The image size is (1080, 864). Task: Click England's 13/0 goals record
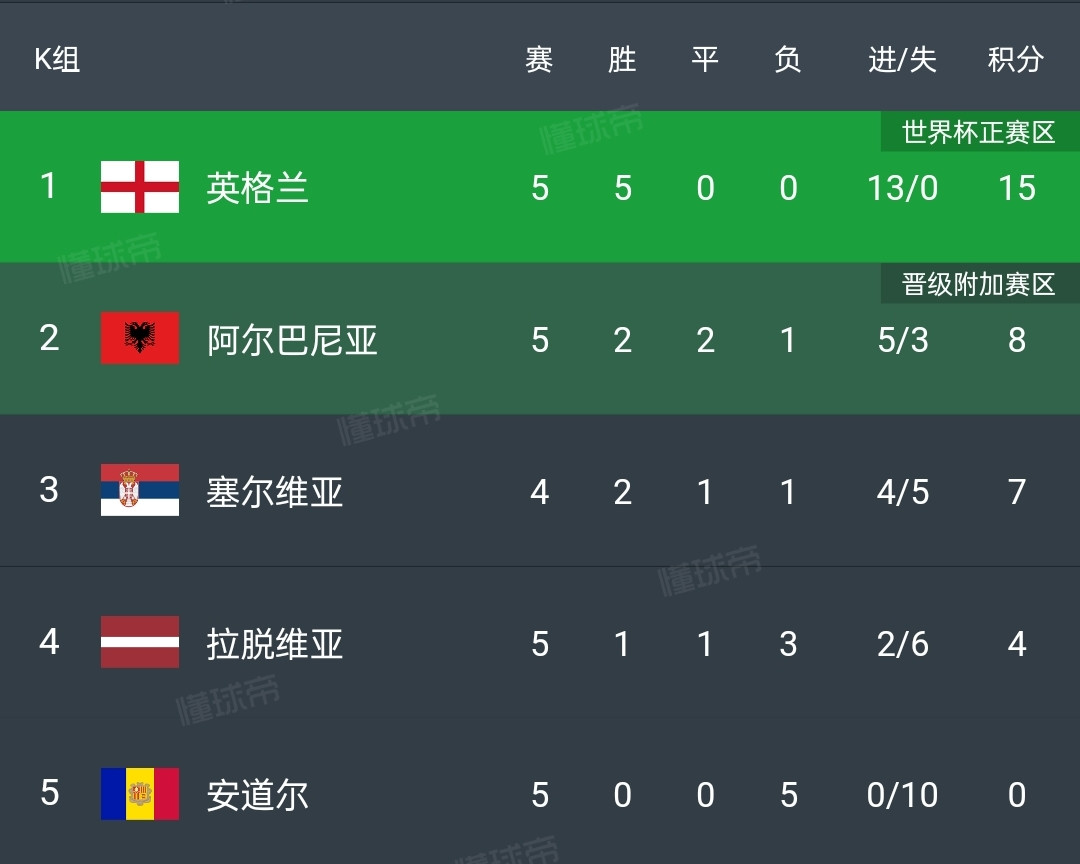[x=902, y=188]
